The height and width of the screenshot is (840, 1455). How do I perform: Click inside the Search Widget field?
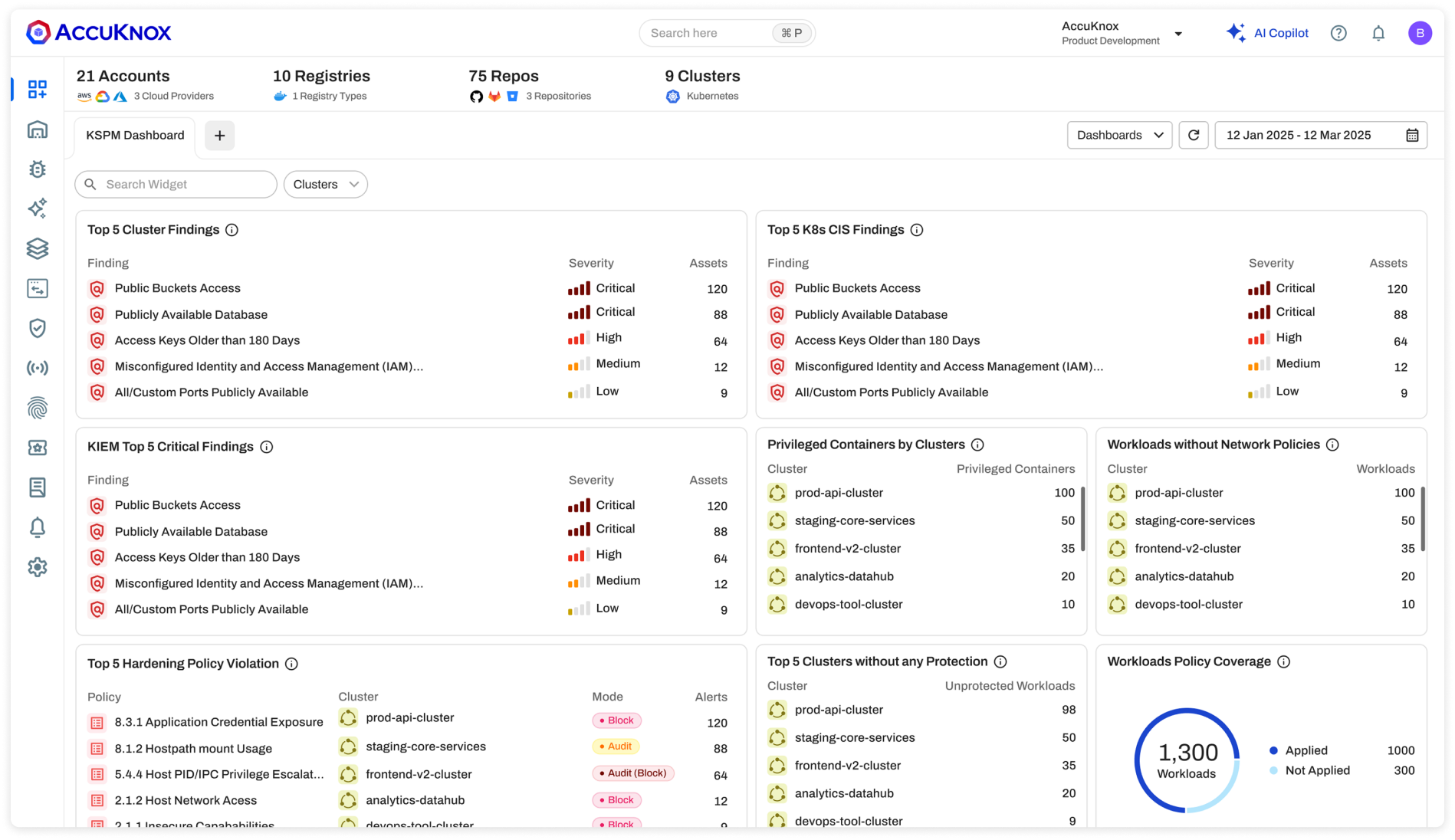click(175, 184)
